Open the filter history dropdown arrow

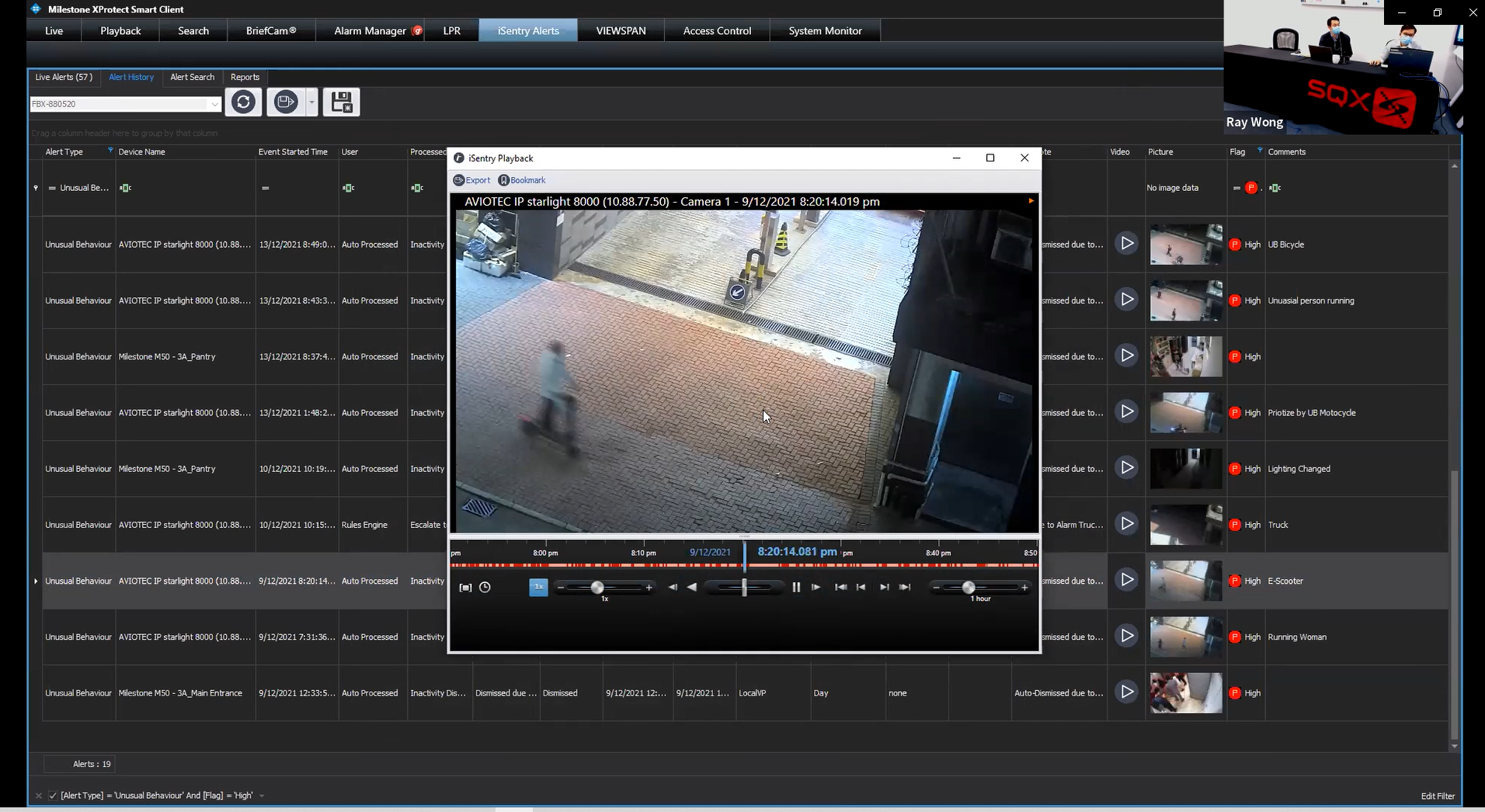[x=262, y=796]
